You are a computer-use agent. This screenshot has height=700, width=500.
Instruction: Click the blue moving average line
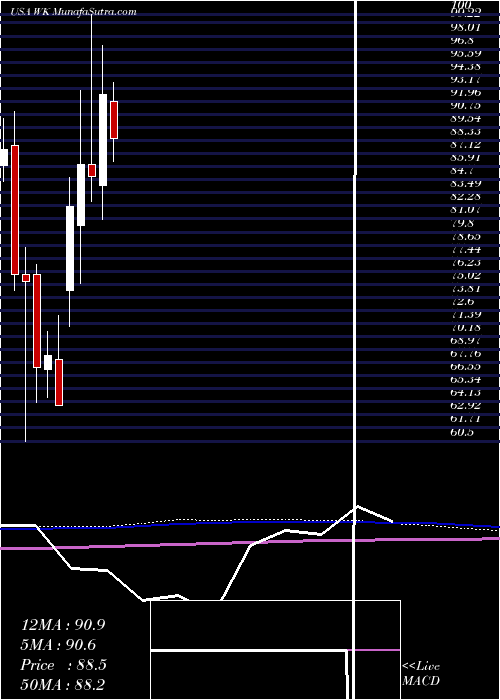250,524
